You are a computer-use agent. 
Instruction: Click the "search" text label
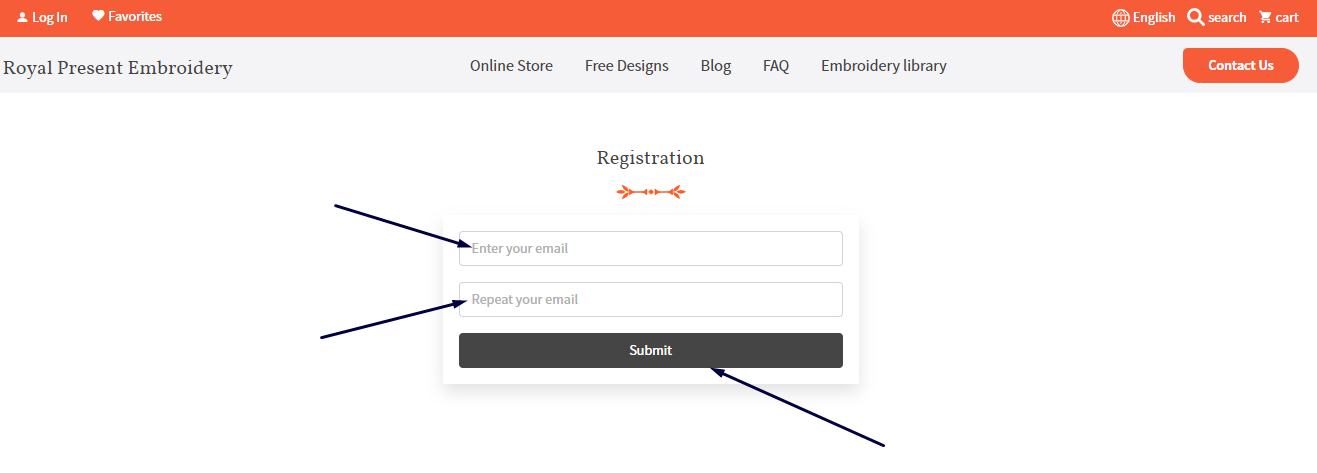tap(1227, 17)
